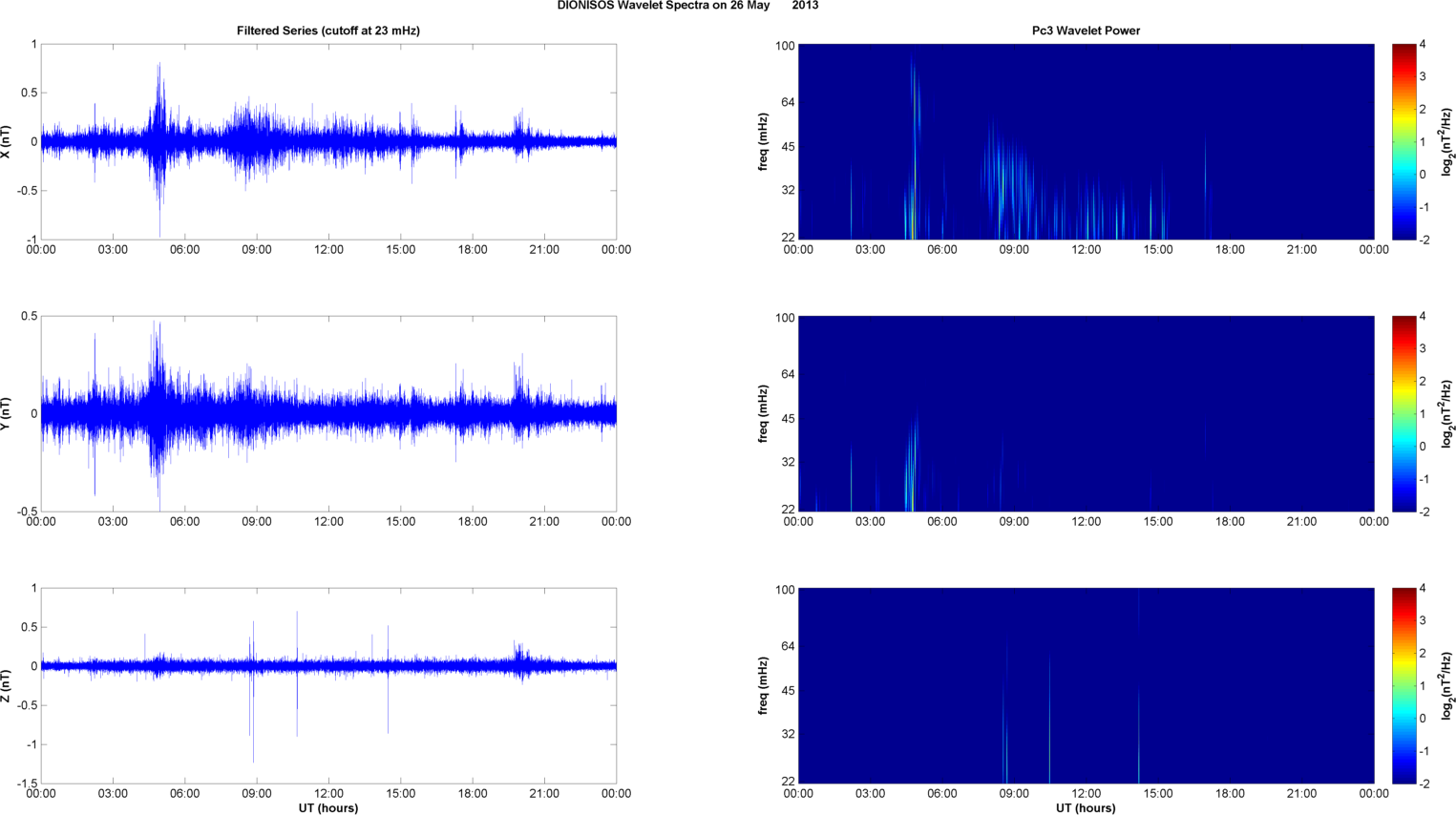Click the log2(nT²/Hz) label of the top color bar
Screen dimensions: 1456x815
click(1447, 142)
